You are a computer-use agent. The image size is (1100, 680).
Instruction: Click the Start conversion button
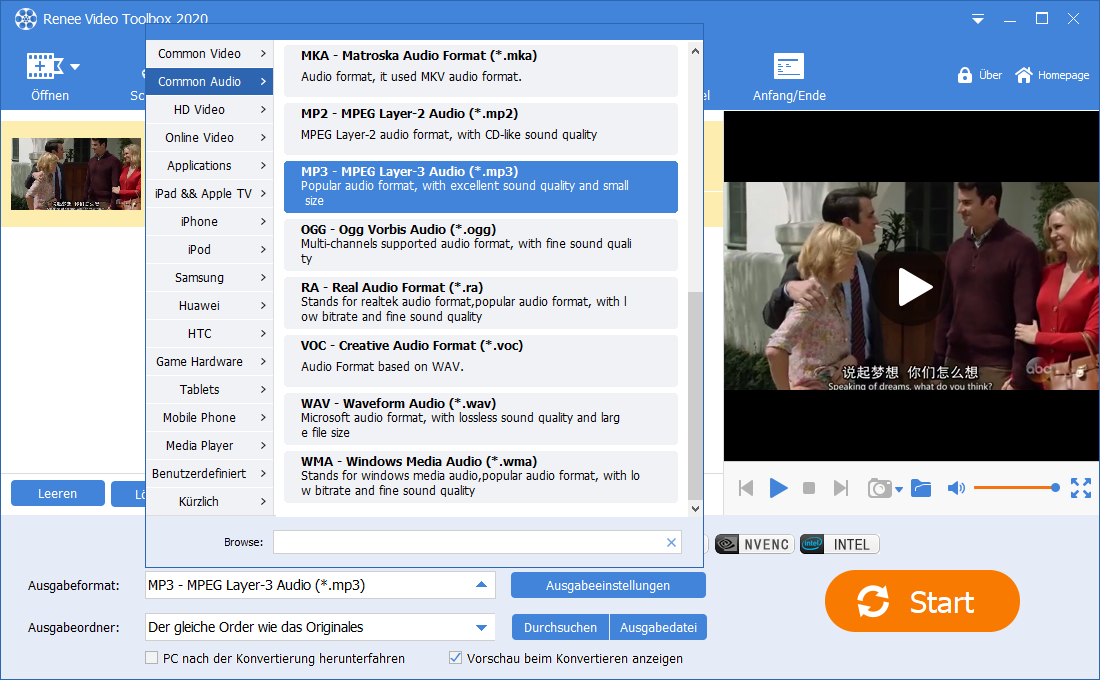pos(922,601)
